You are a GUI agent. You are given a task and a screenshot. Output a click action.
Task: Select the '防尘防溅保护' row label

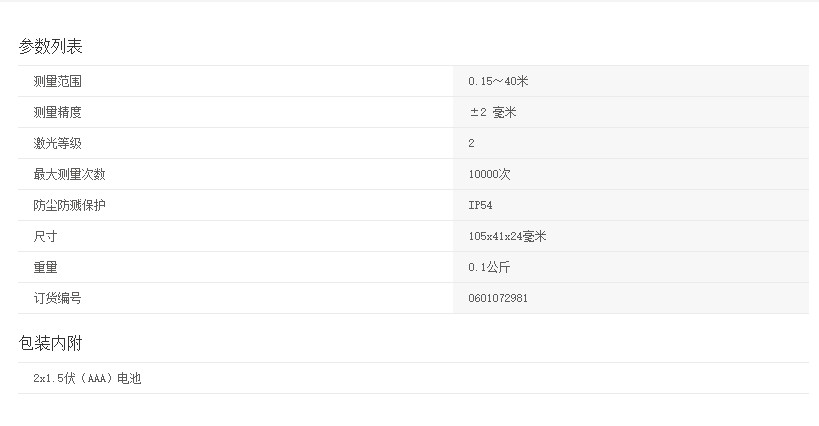pos(69,205)
